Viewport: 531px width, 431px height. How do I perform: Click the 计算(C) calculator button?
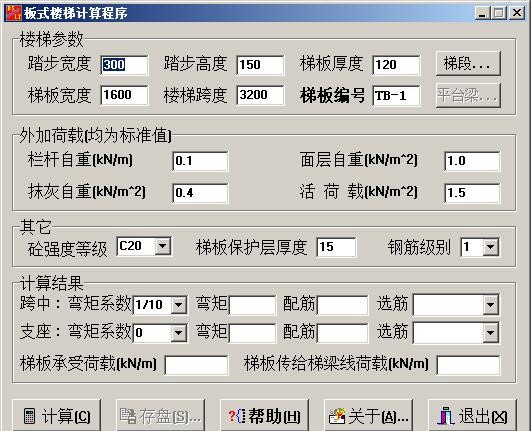pyautogui.click(x=56, y=415)
